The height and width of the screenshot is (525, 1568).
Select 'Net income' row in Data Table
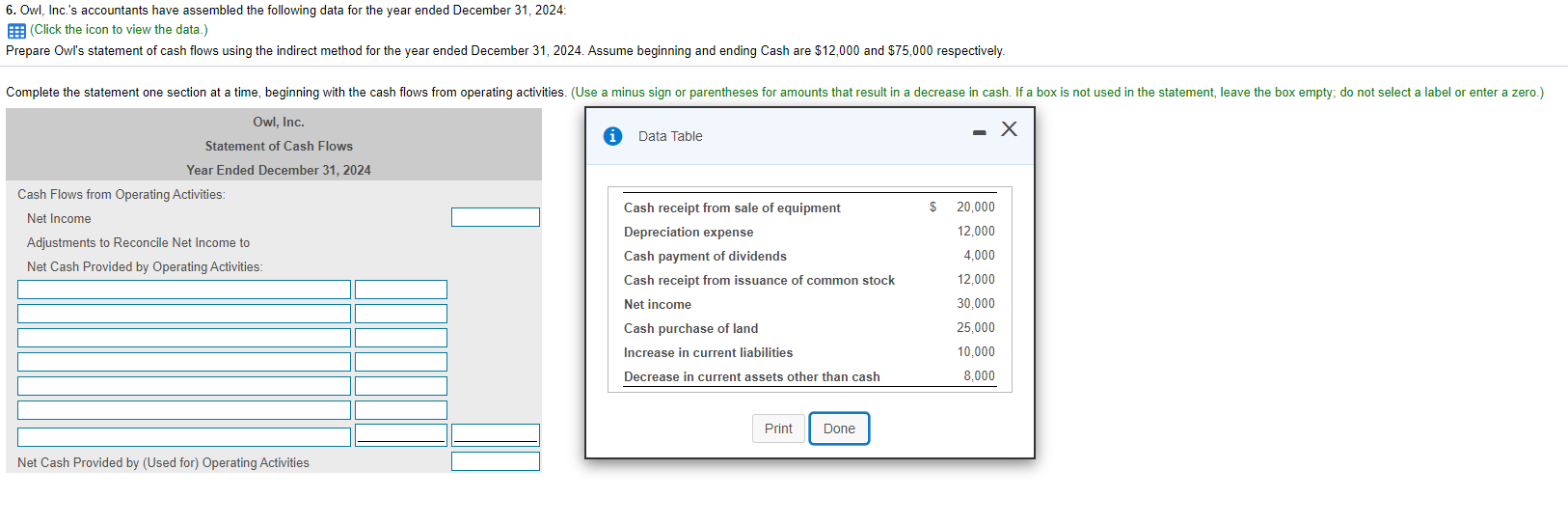coord(658,304)
